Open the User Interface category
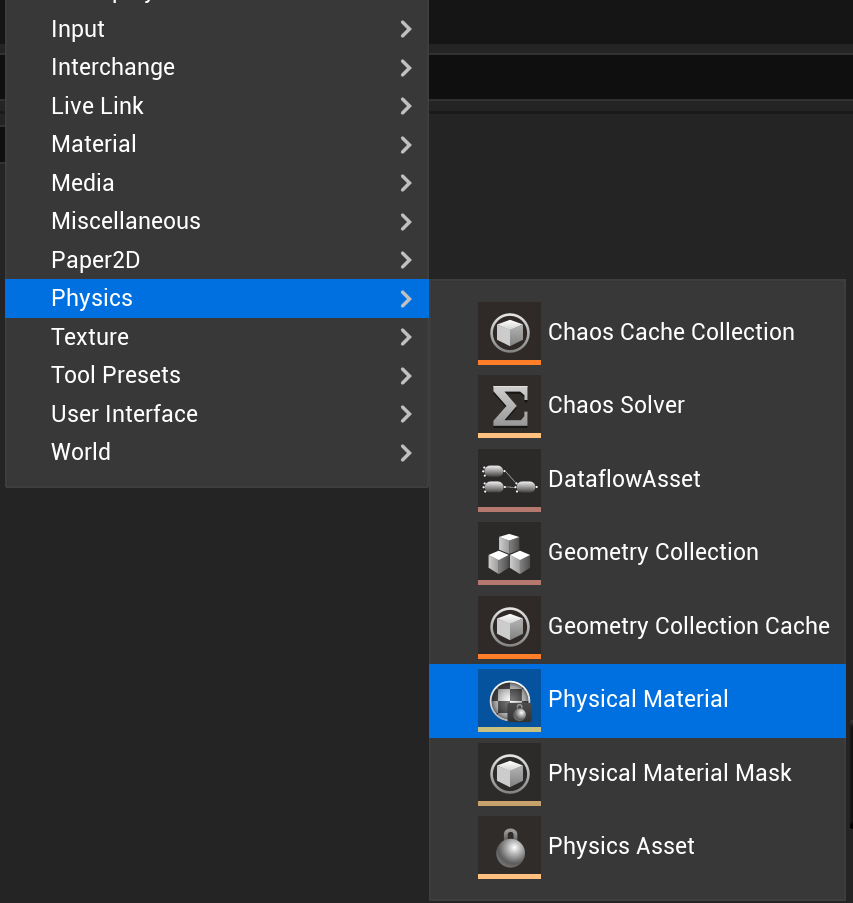 125,414
